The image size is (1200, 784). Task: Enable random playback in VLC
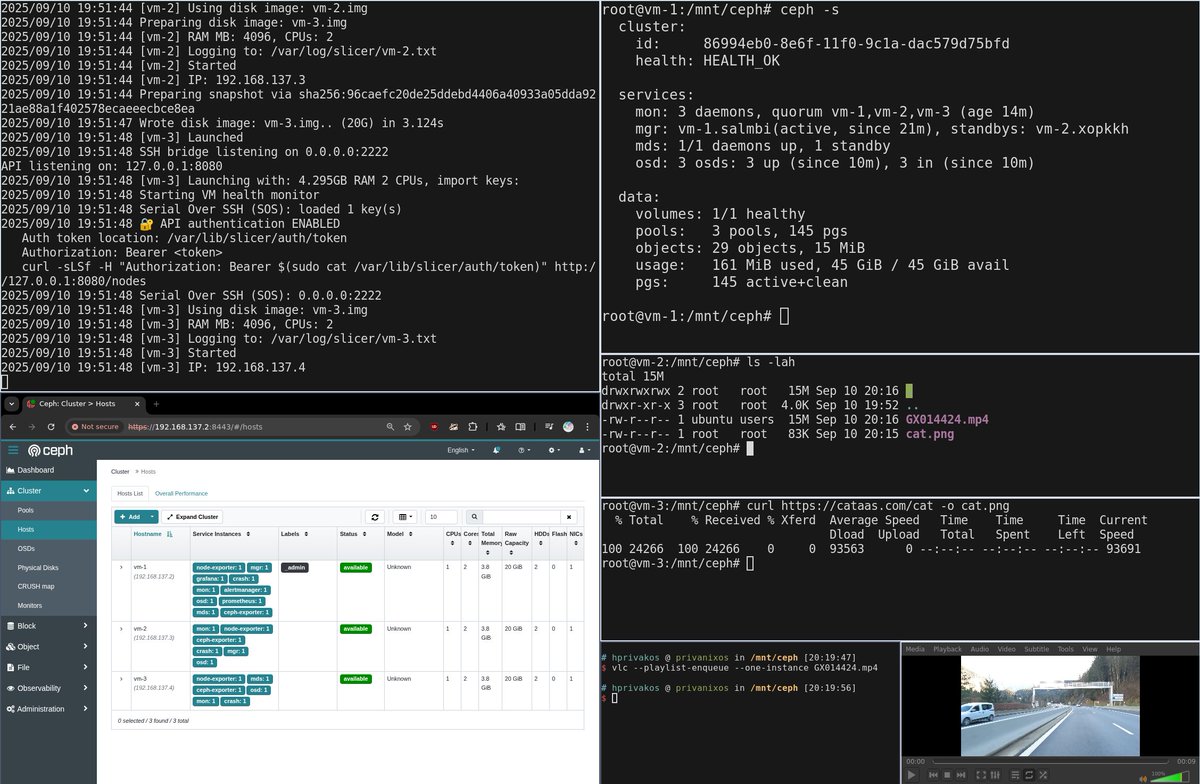[1043, 774]
